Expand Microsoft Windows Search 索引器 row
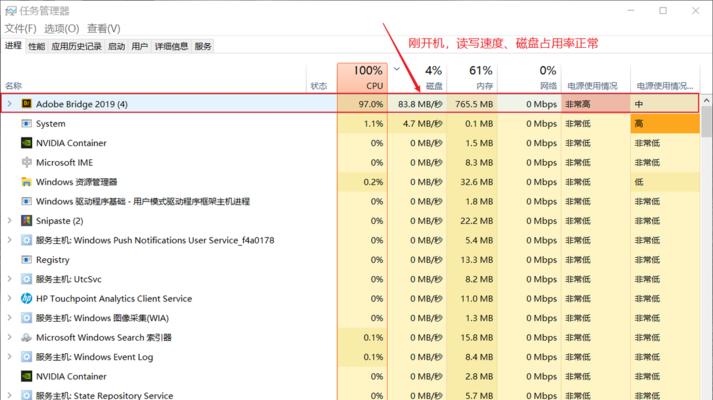The image size is (713, 400). coord(10,338)
